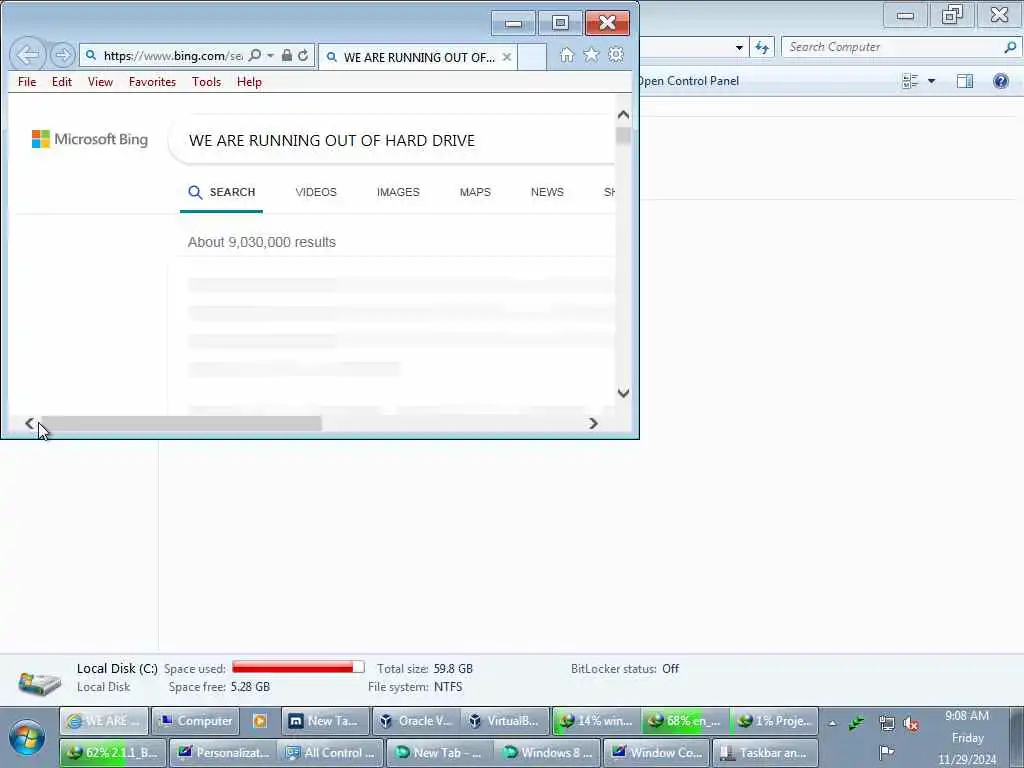
Task: Click the horizontal scrollbar thumb
Action: point(181,423)
